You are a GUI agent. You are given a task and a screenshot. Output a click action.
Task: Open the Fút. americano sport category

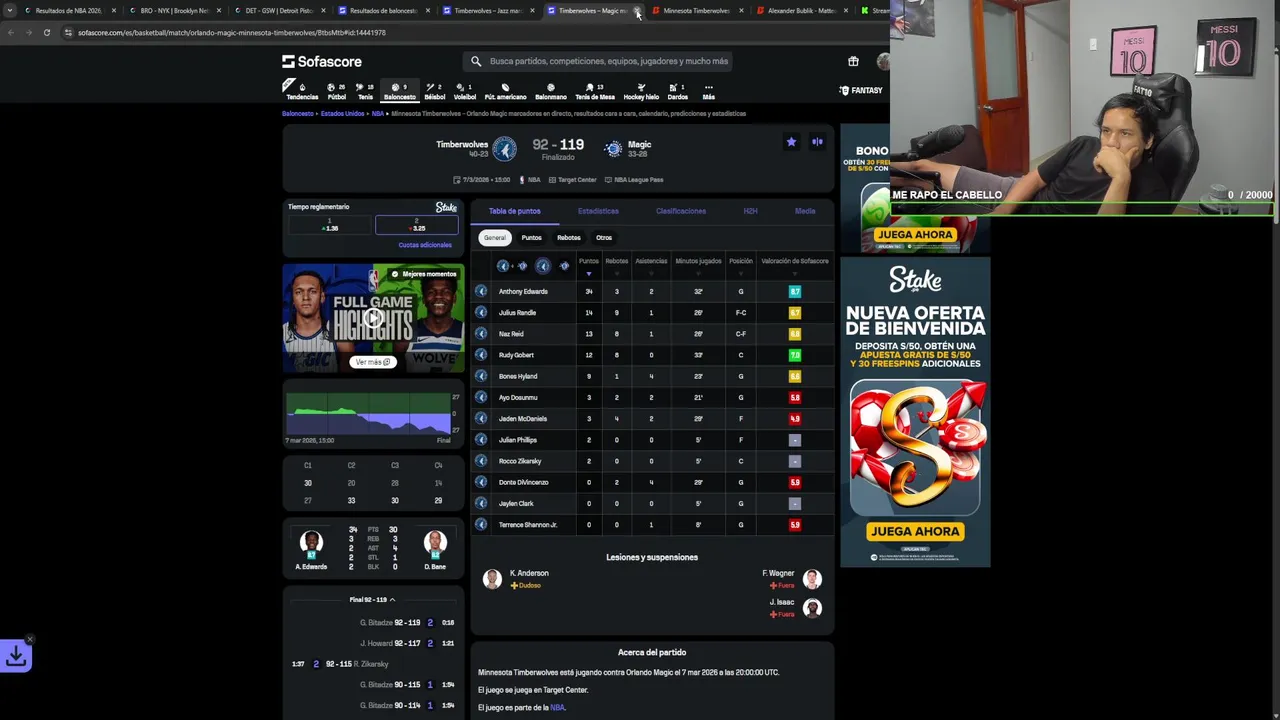coord(505,91)
